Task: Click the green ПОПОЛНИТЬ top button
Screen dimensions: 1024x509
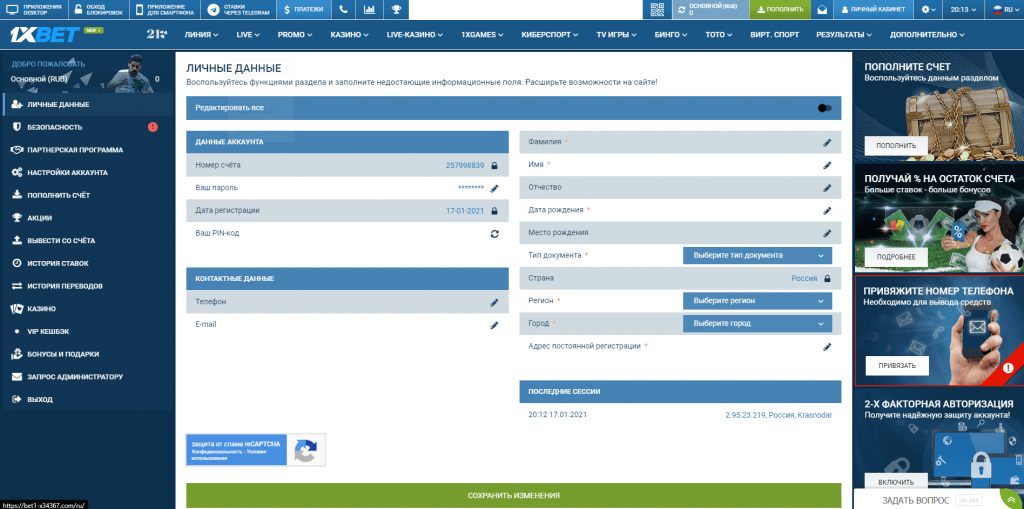Action: click(780, 10)
